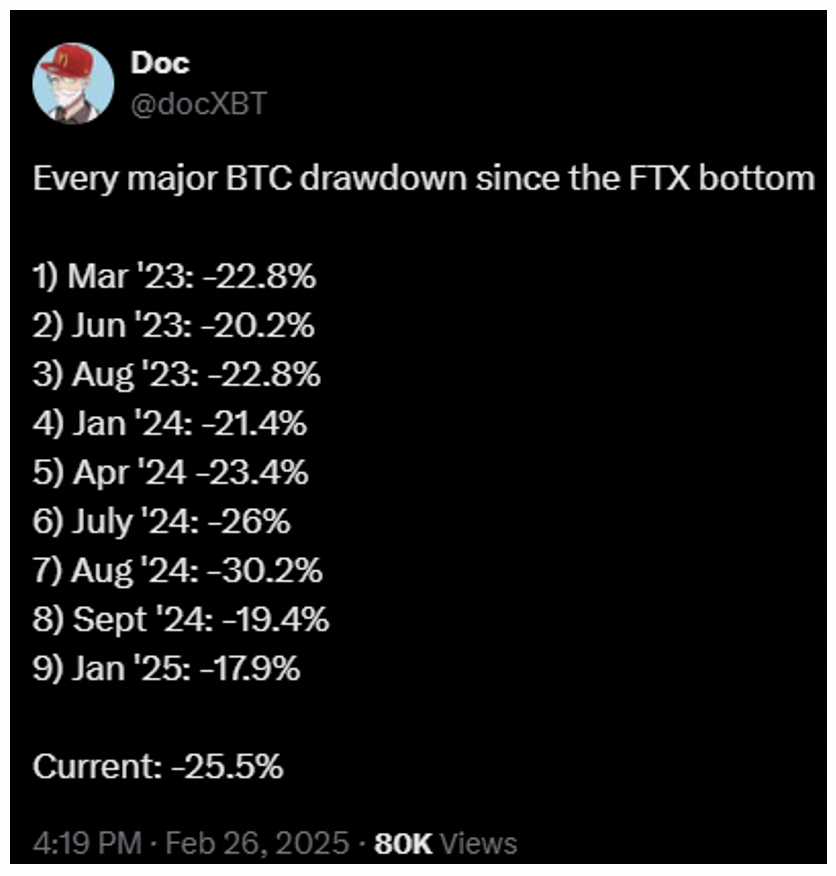
Task: Click the 80K view count
Action: click(x=403, y=844)
